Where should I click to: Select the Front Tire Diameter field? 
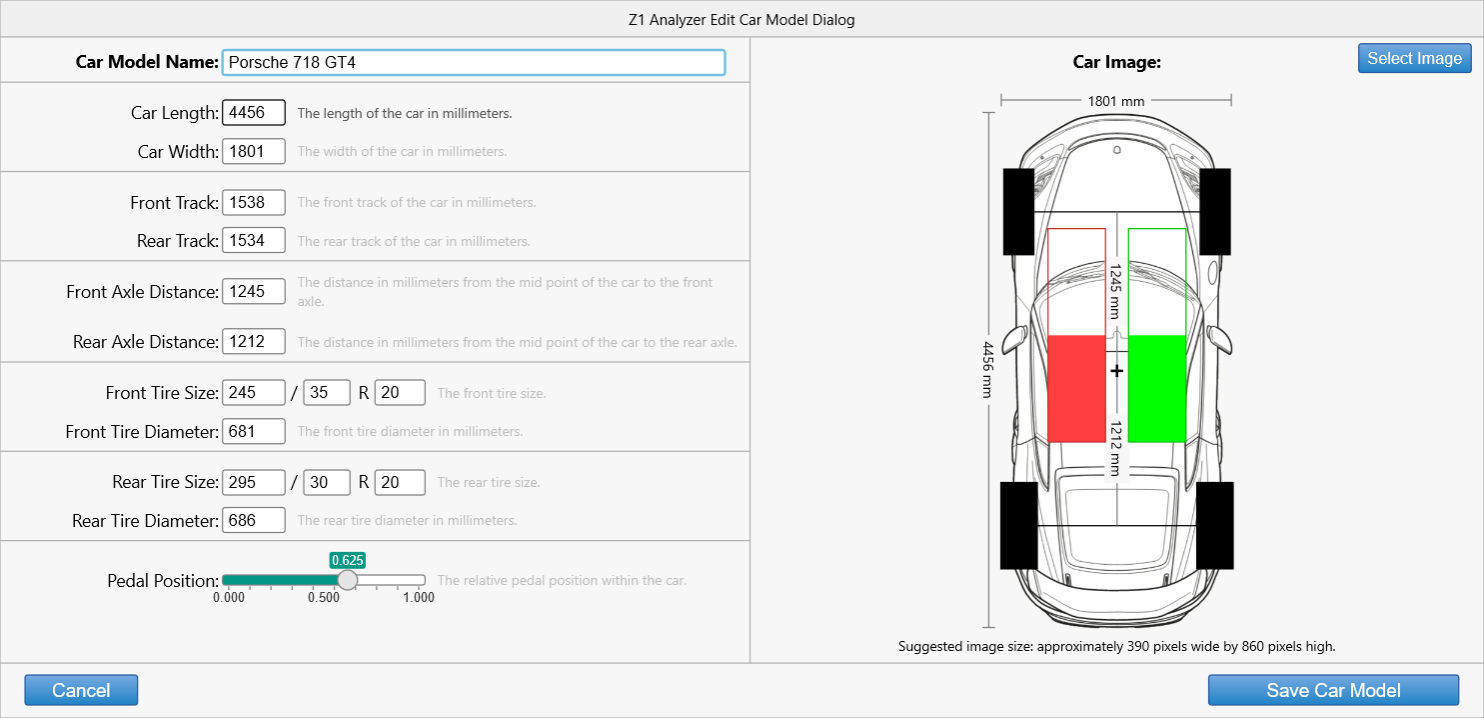tap(254, 432)
